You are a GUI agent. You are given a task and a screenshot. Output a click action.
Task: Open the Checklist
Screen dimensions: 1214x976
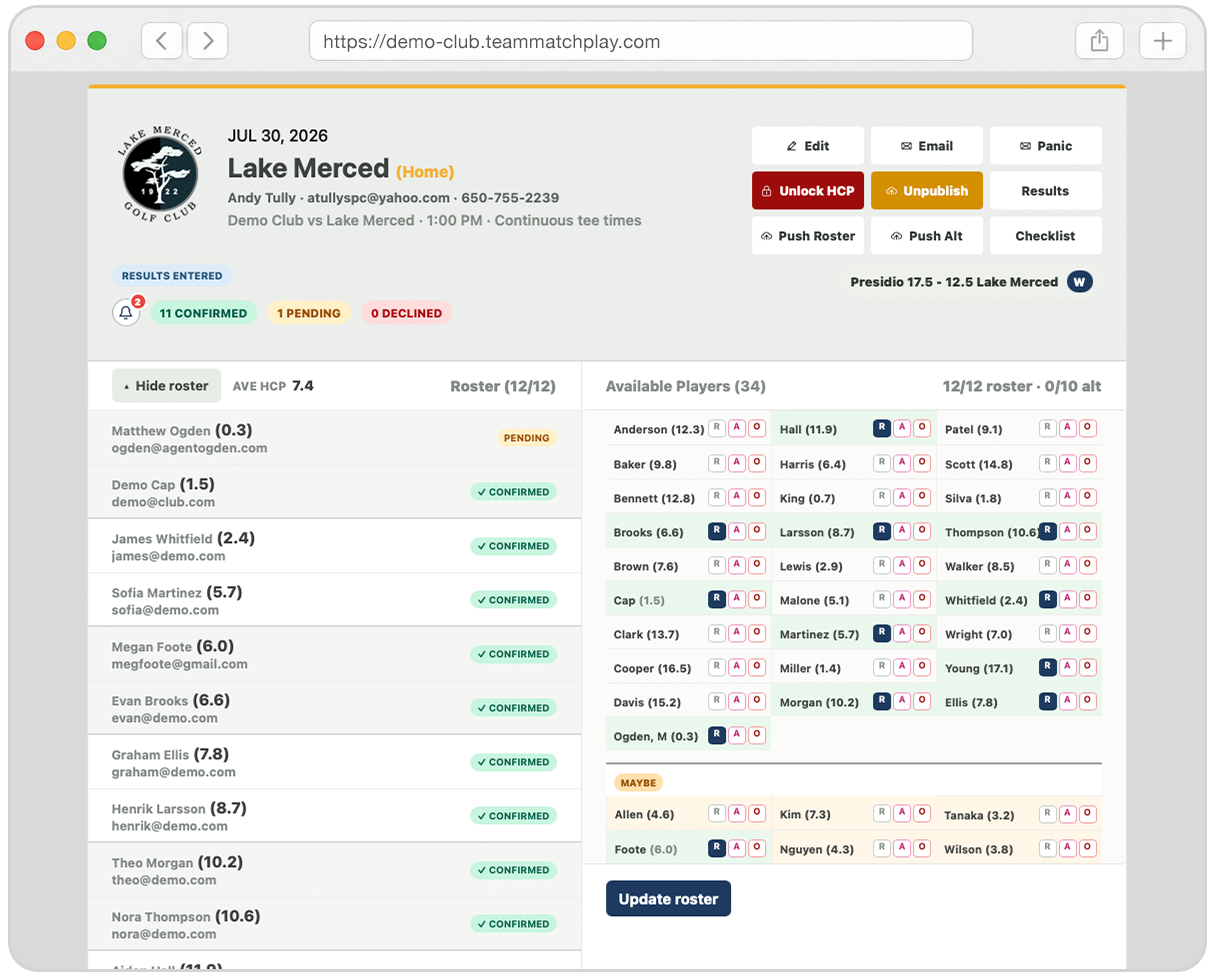[1046, 236]
